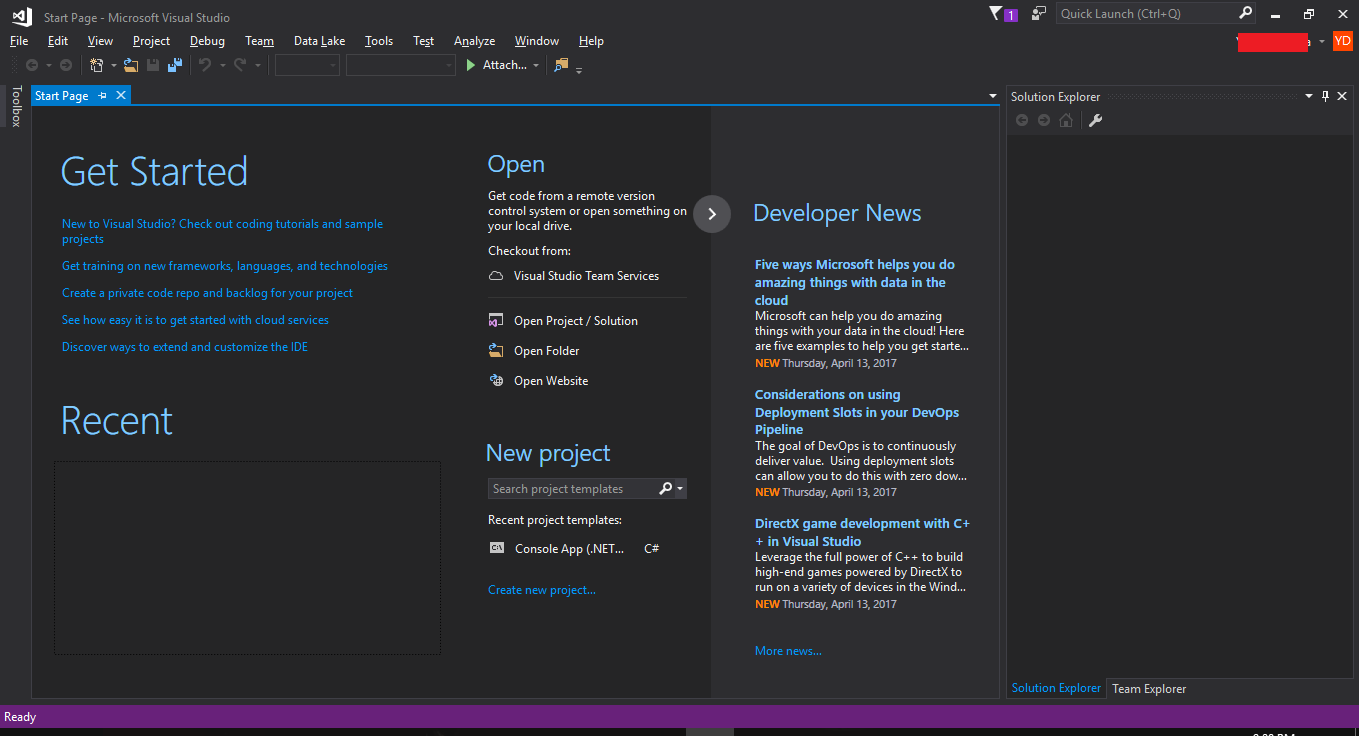1359x736 pixels.
Task: Open the Data Lake menu
Action: coord(319,41)
